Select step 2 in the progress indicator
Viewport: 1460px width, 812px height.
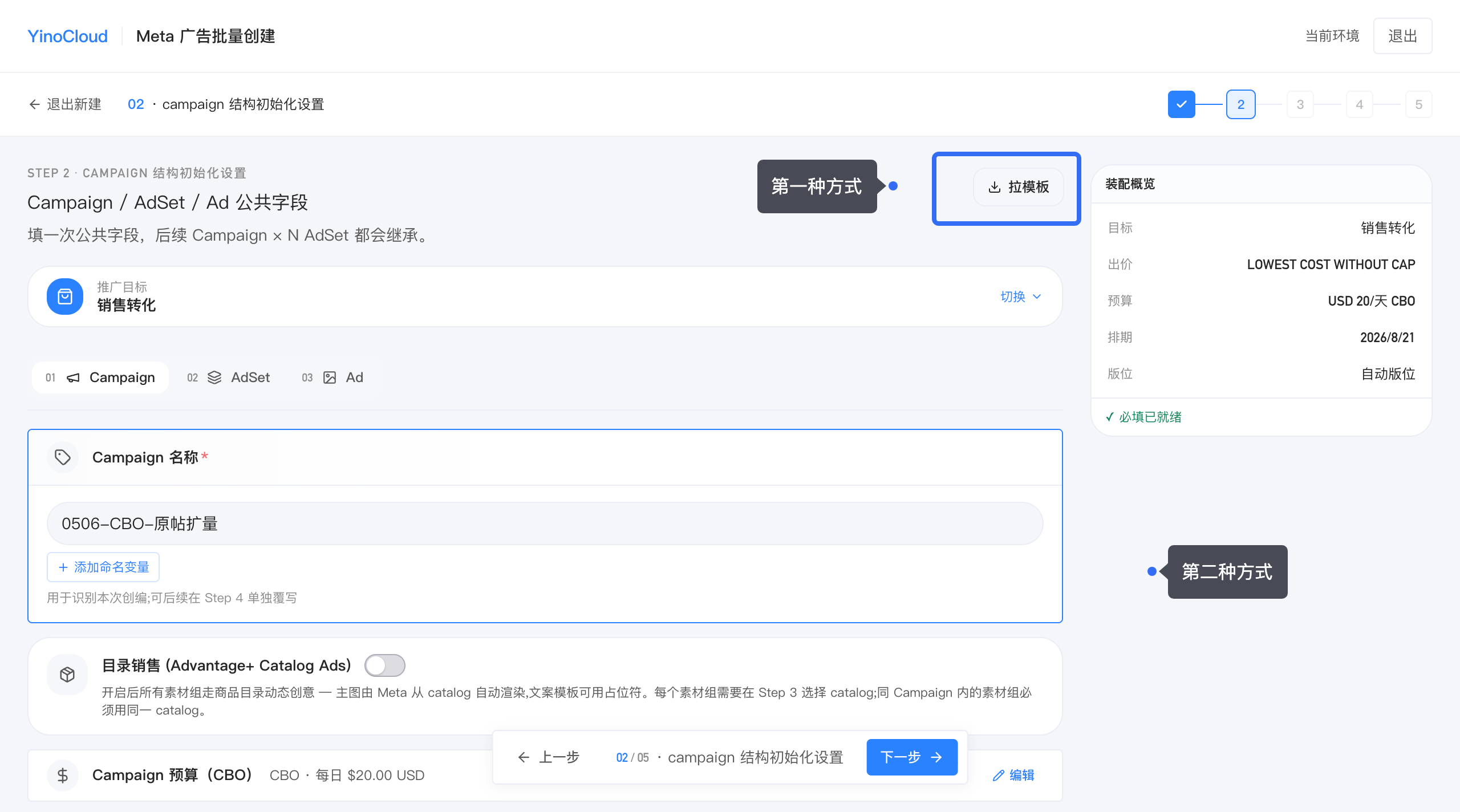tap(1240, 104)
